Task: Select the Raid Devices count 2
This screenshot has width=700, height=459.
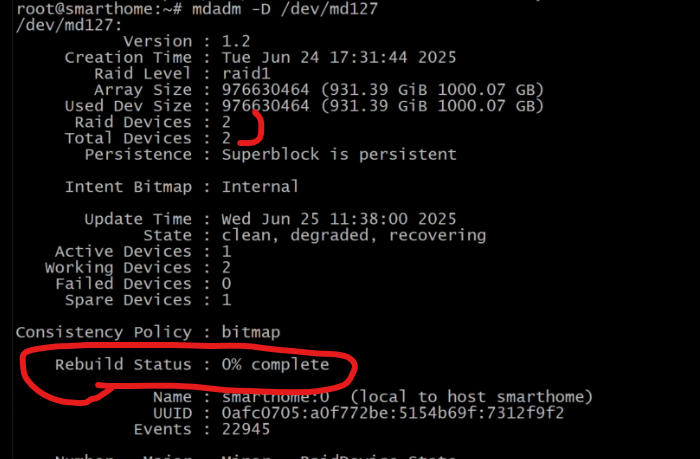Action: 226,122
